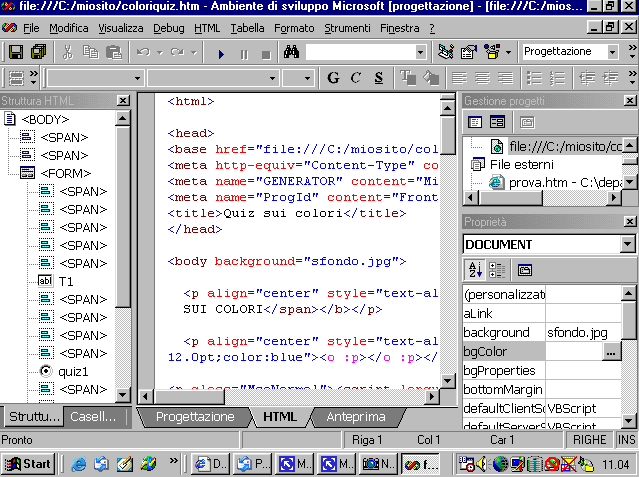Toggle Bold (G) formatting button
This screenshot has width=639, height=477.
[x=333, y=78]
